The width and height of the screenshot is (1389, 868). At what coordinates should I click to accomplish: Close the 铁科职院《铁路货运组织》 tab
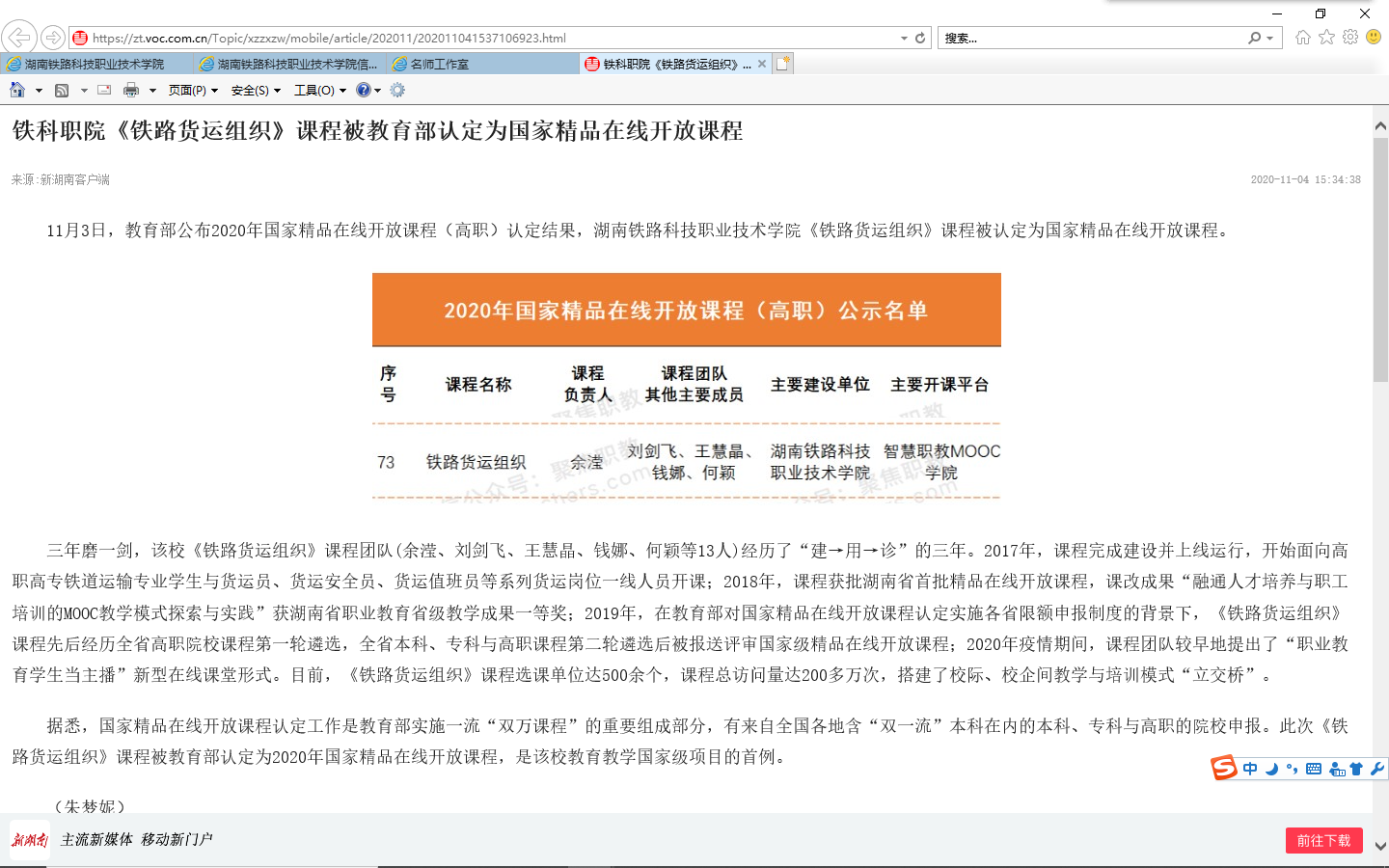[x=762, y=64]
